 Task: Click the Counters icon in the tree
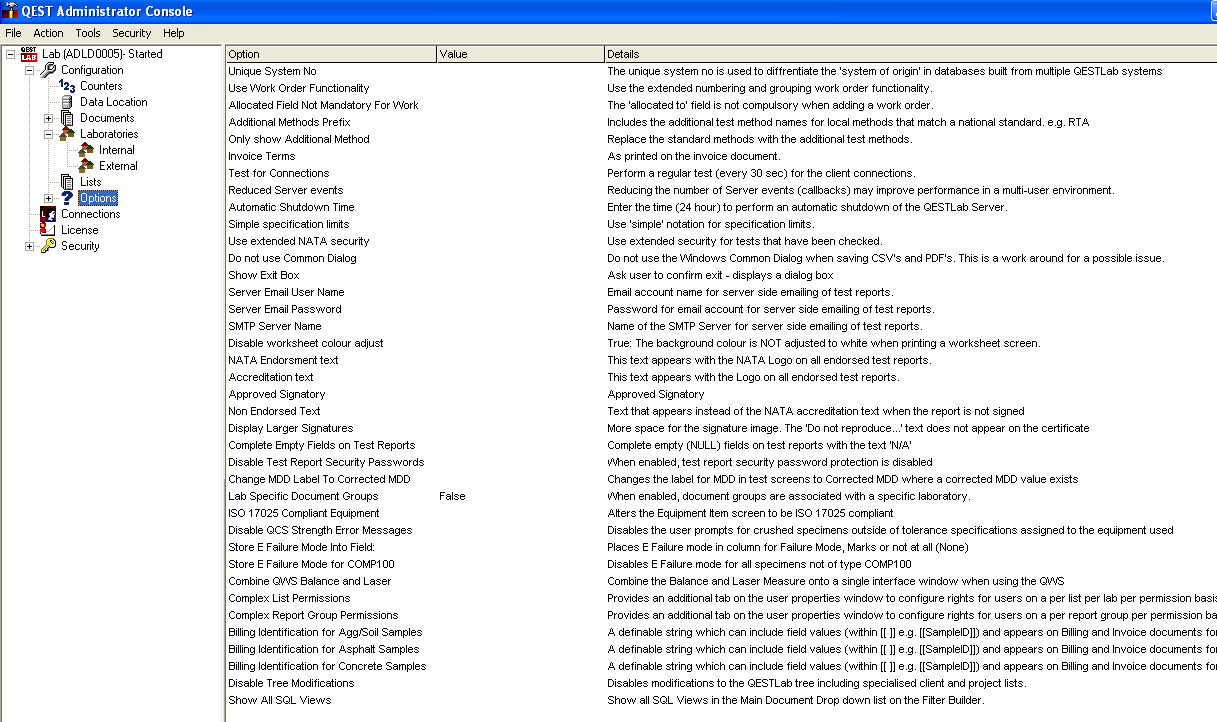click(67, 86)
